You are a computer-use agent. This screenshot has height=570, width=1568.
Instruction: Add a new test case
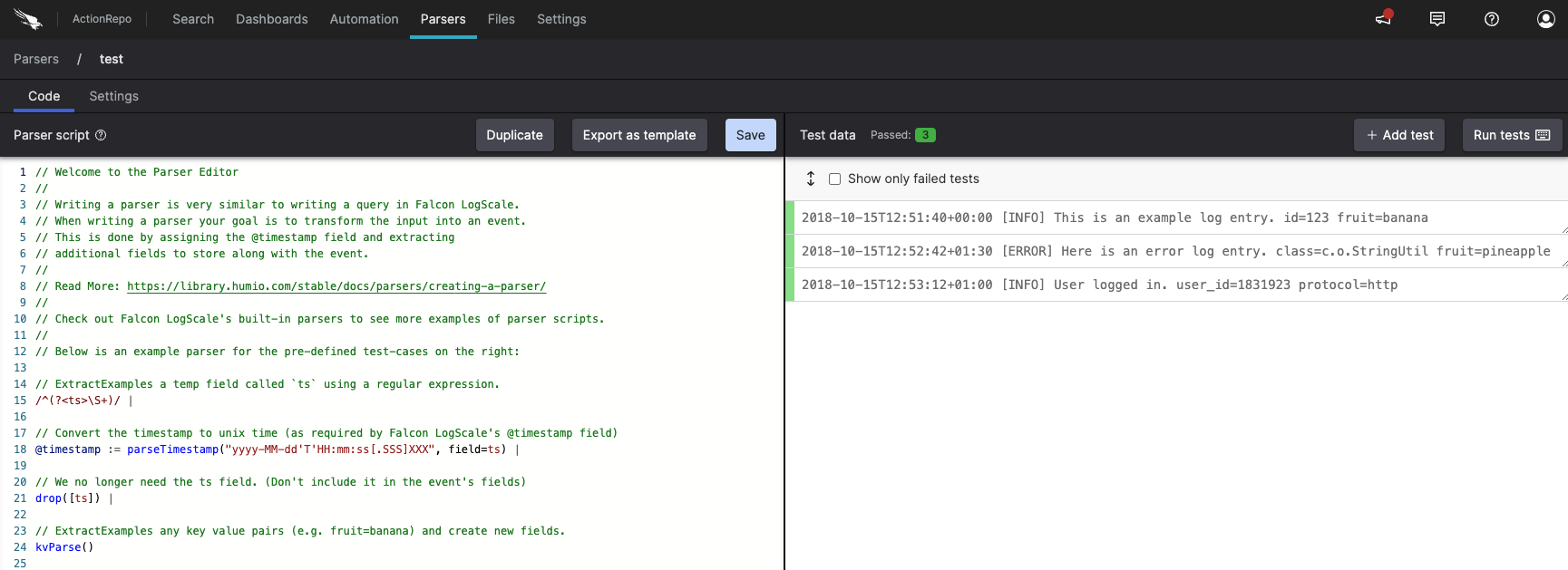[x=1399, y=135]
